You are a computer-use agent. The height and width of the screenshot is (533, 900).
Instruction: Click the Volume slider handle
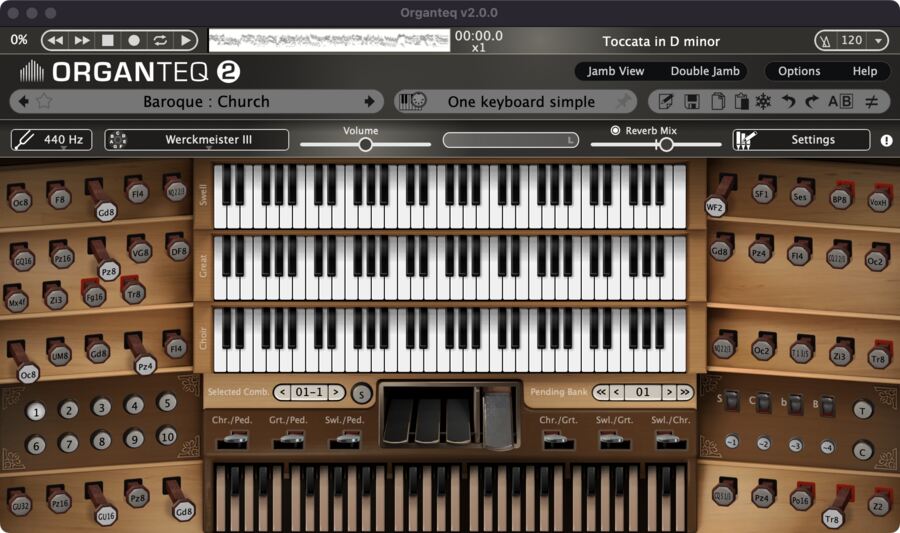tap(365, 144)
